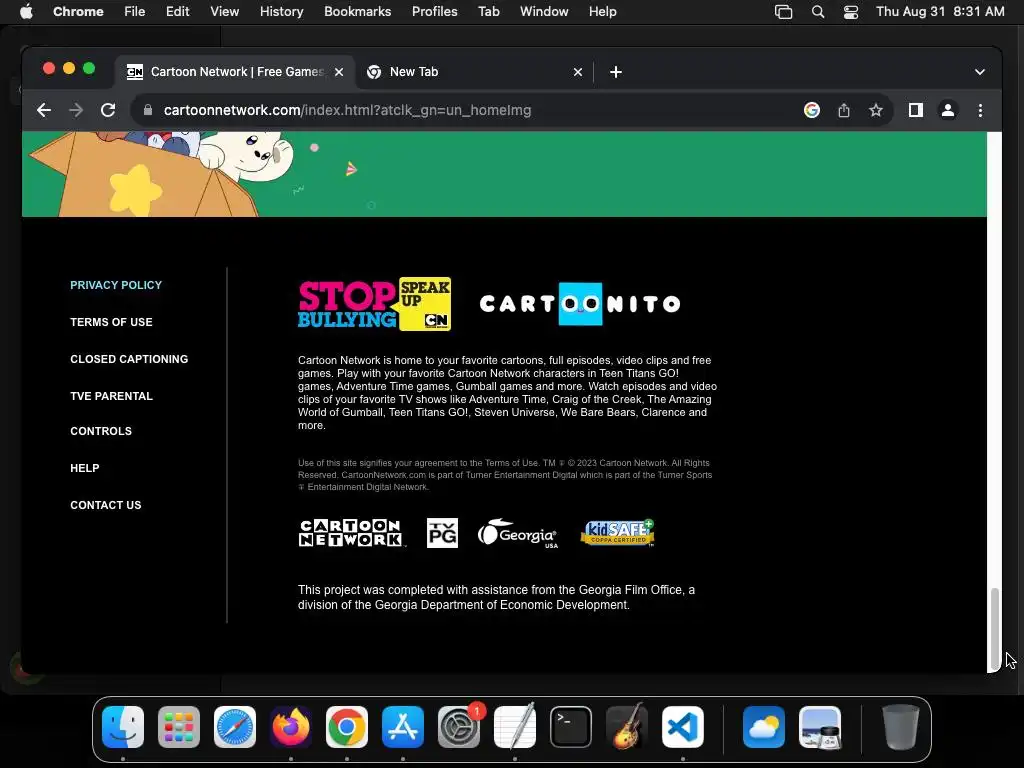The height and width of the screenshot is (768, 1024).
Task: Open TextEdit from the dock
Action: click(x=515, y=726)
